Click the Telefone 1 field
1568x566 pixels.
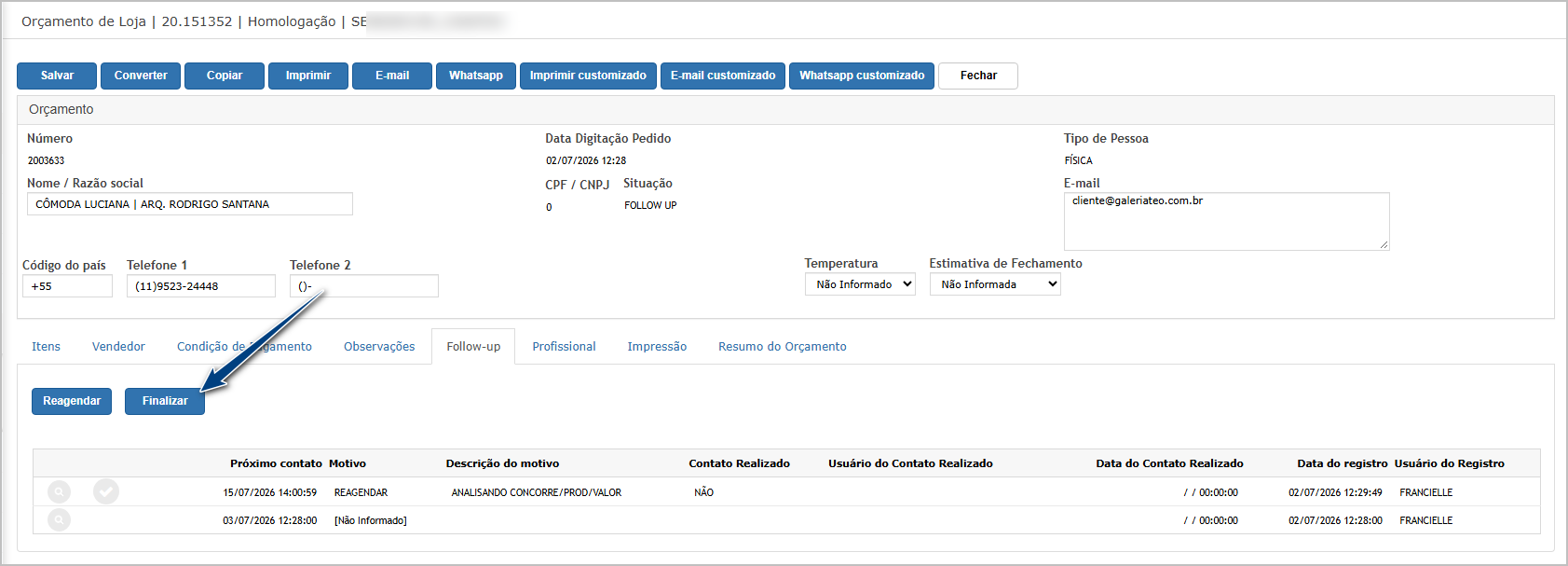201,286
